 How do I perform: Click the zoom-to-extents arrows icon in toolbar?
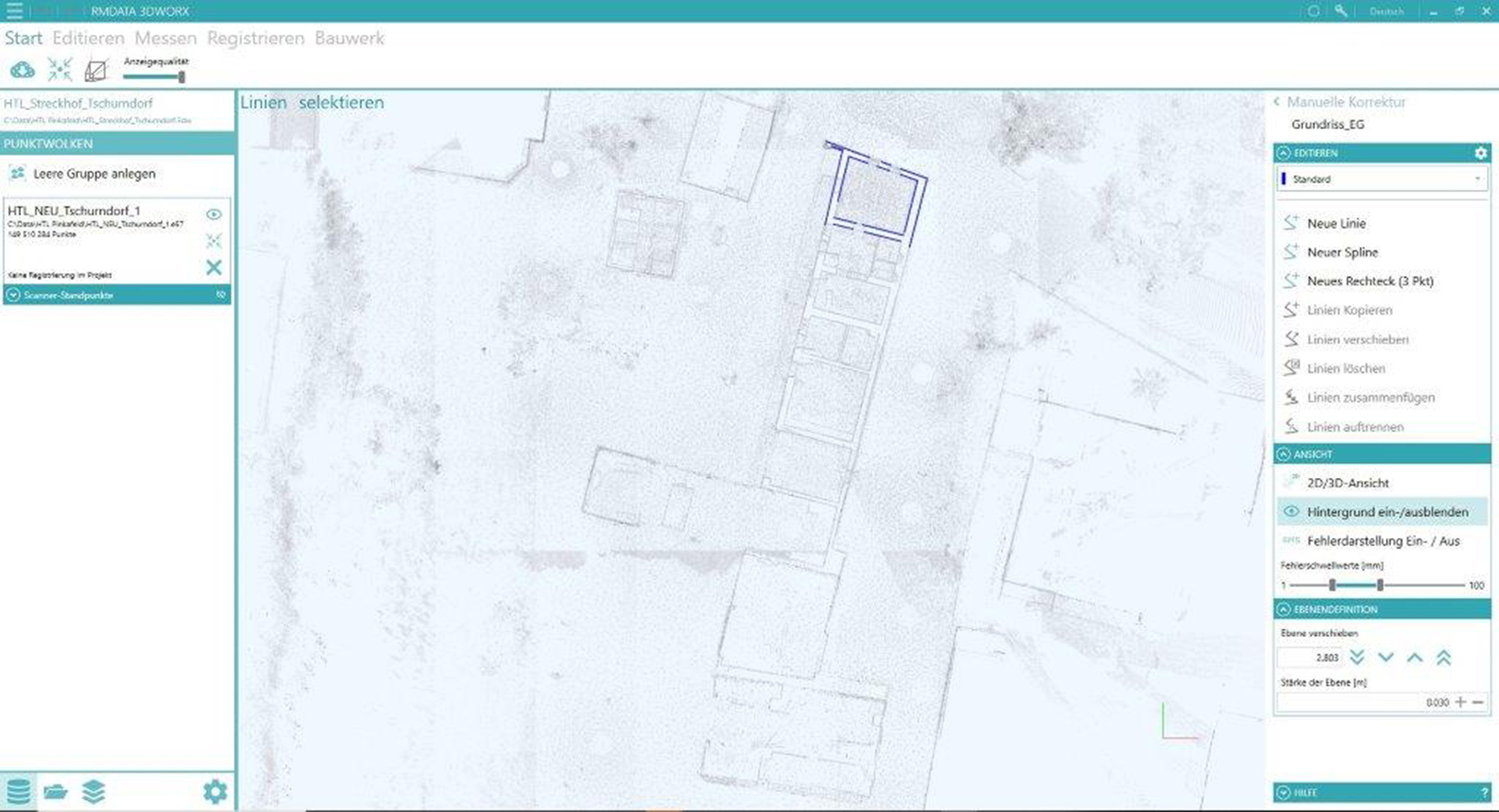pos(59,70)
